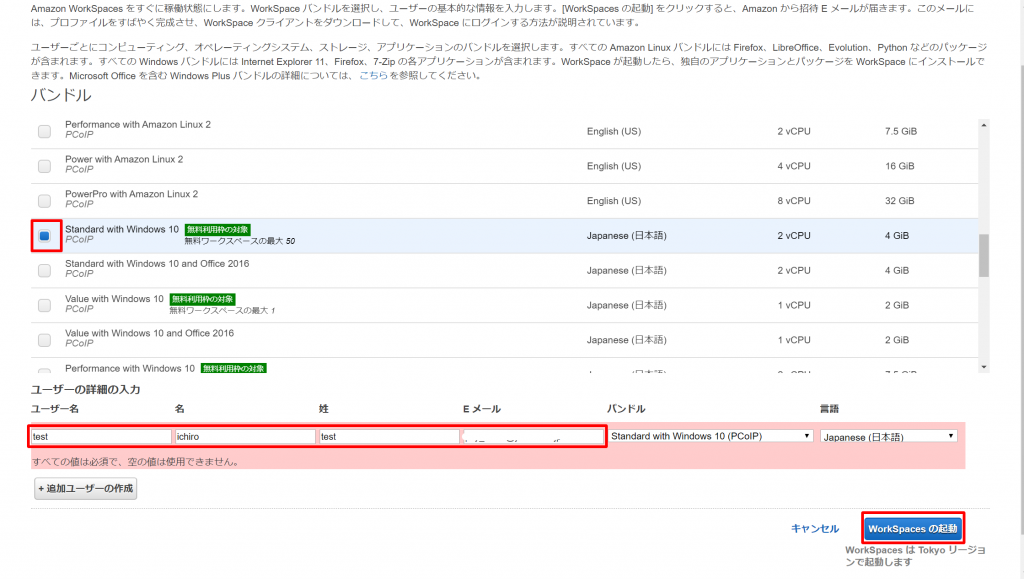Select the 'Standard with Windows 10 and Office 2016' name
Image resolution: width=1024 pixels, height=579 pixels.
coord(157,264)
